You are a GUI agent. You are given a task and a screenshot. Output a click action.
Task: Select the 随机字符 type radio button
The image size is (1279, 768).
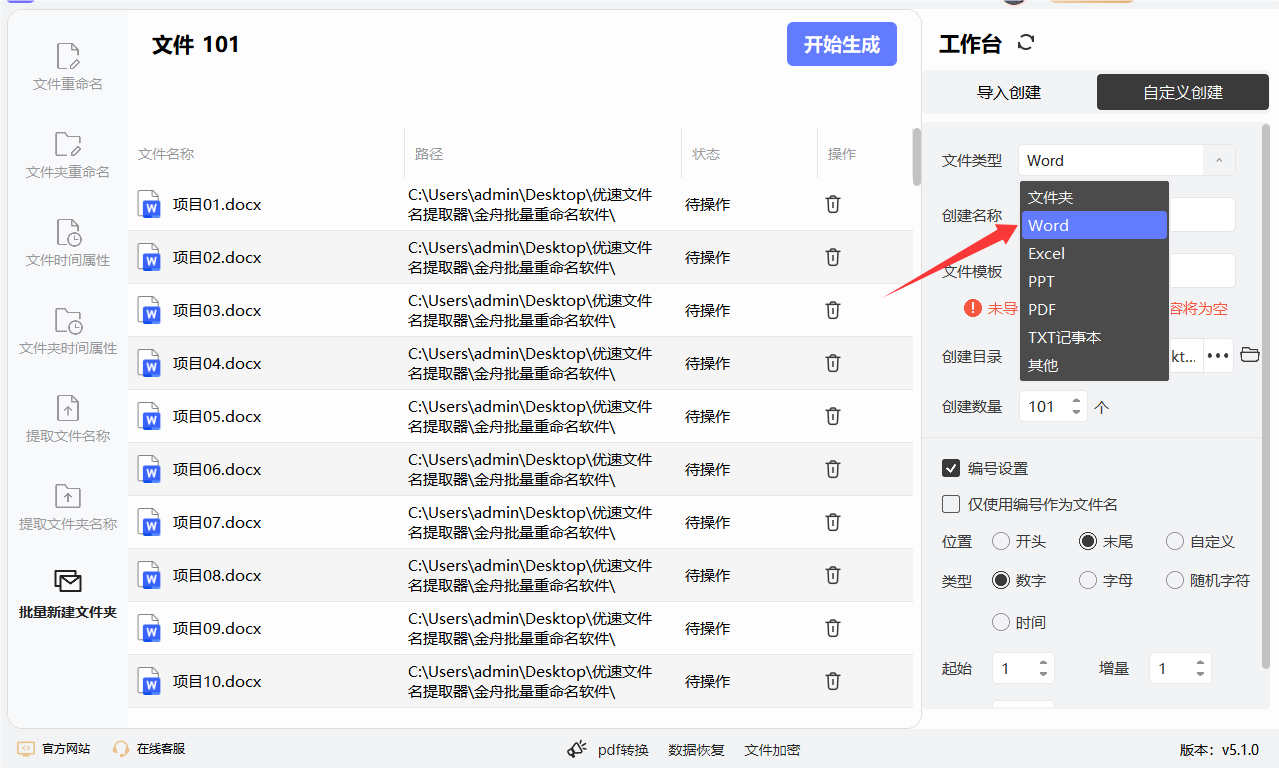(1175, 580)
